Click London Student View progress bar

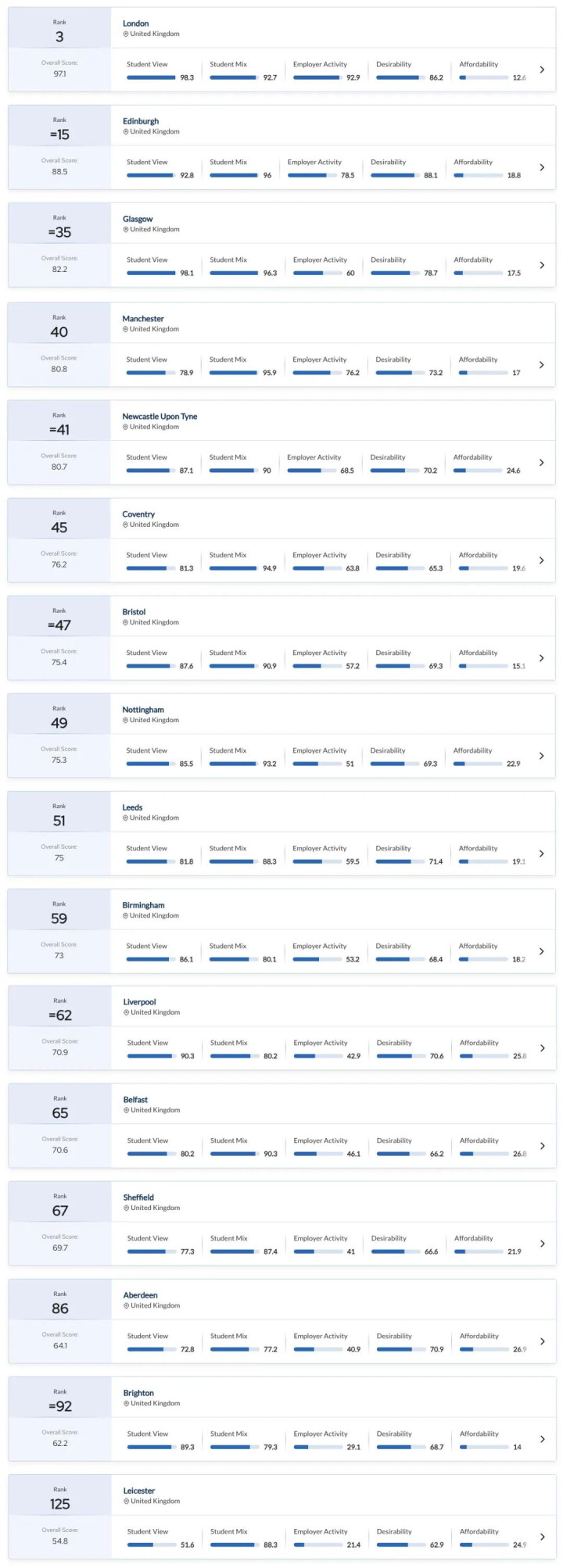[x=152, y=77]
